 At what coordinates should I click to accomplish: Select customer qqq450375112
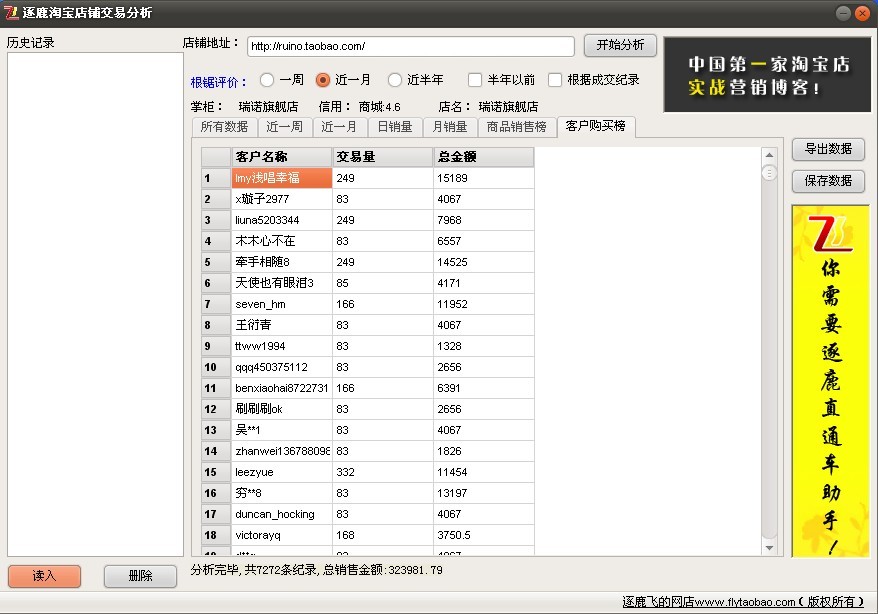[282, 367]
